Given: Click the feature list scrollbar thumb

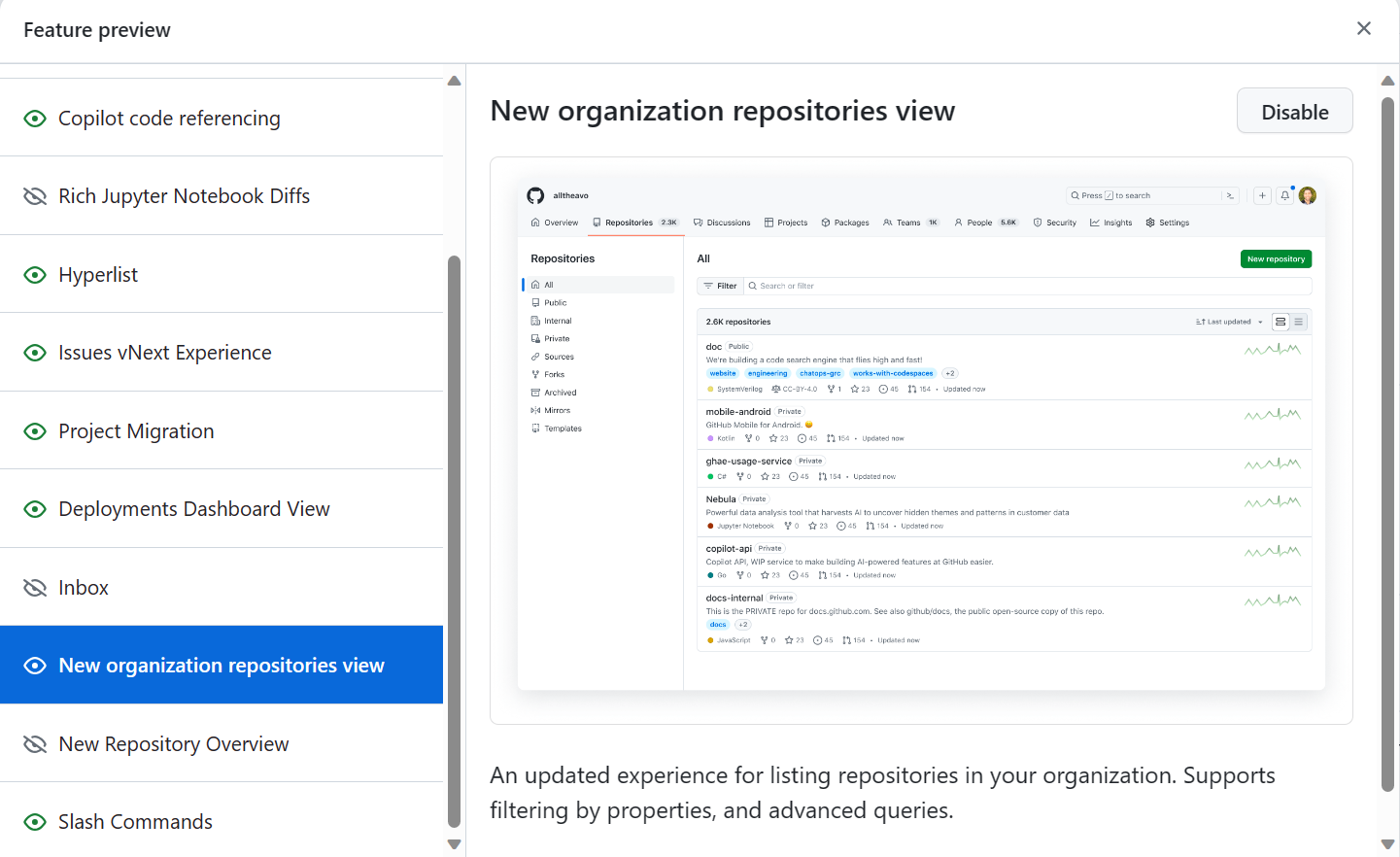Looking at the screenshot, I should click(454, 541).
